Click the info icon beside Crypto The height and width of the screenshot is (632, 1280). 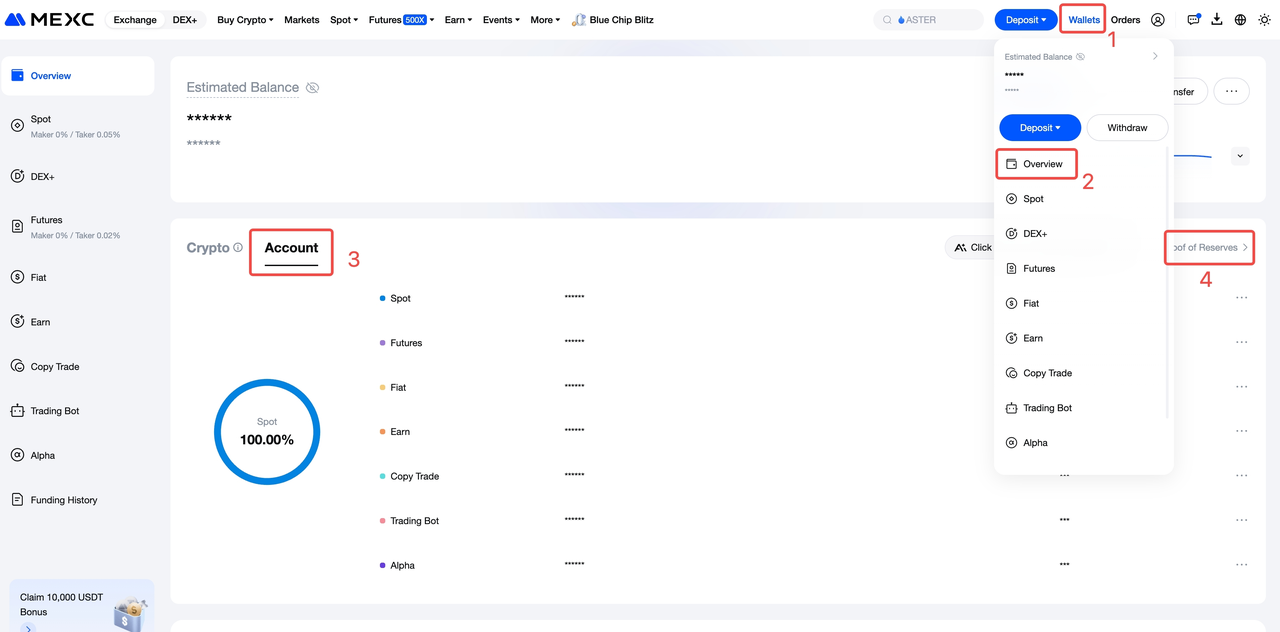pyautogui.click(x=238, y=248)
